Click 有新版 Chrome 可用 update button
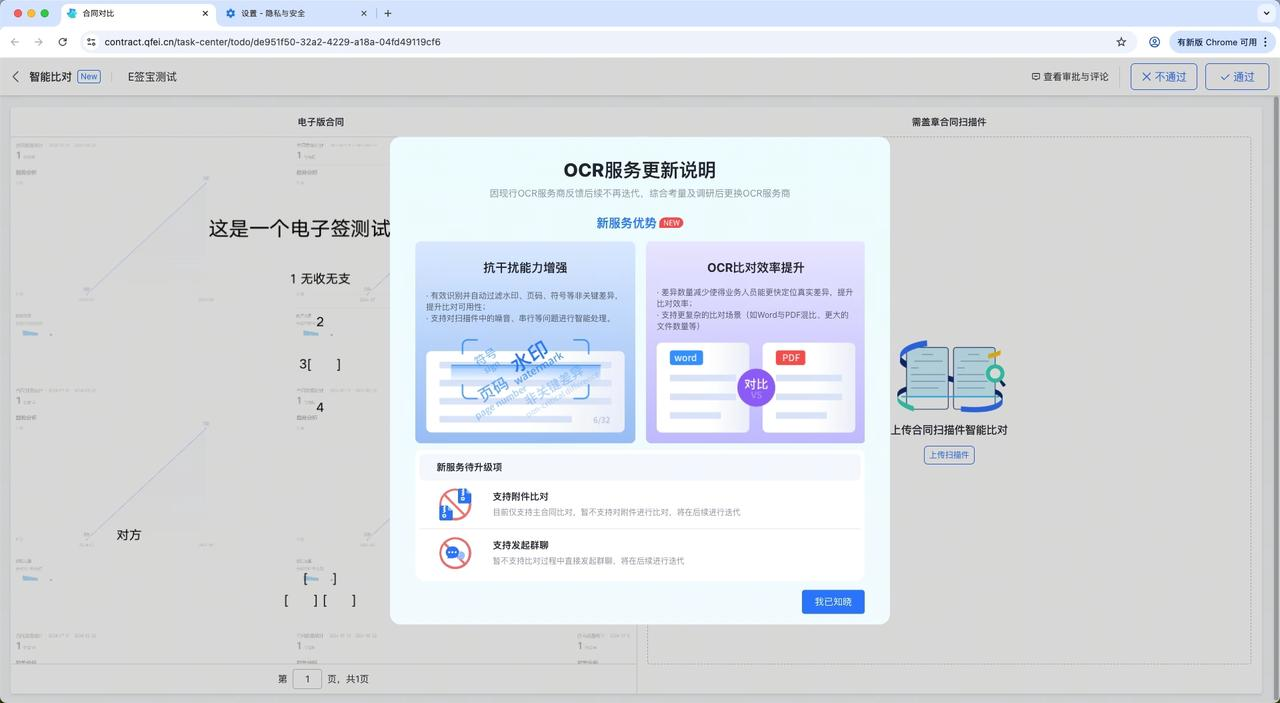 (x=1219, y=42)
